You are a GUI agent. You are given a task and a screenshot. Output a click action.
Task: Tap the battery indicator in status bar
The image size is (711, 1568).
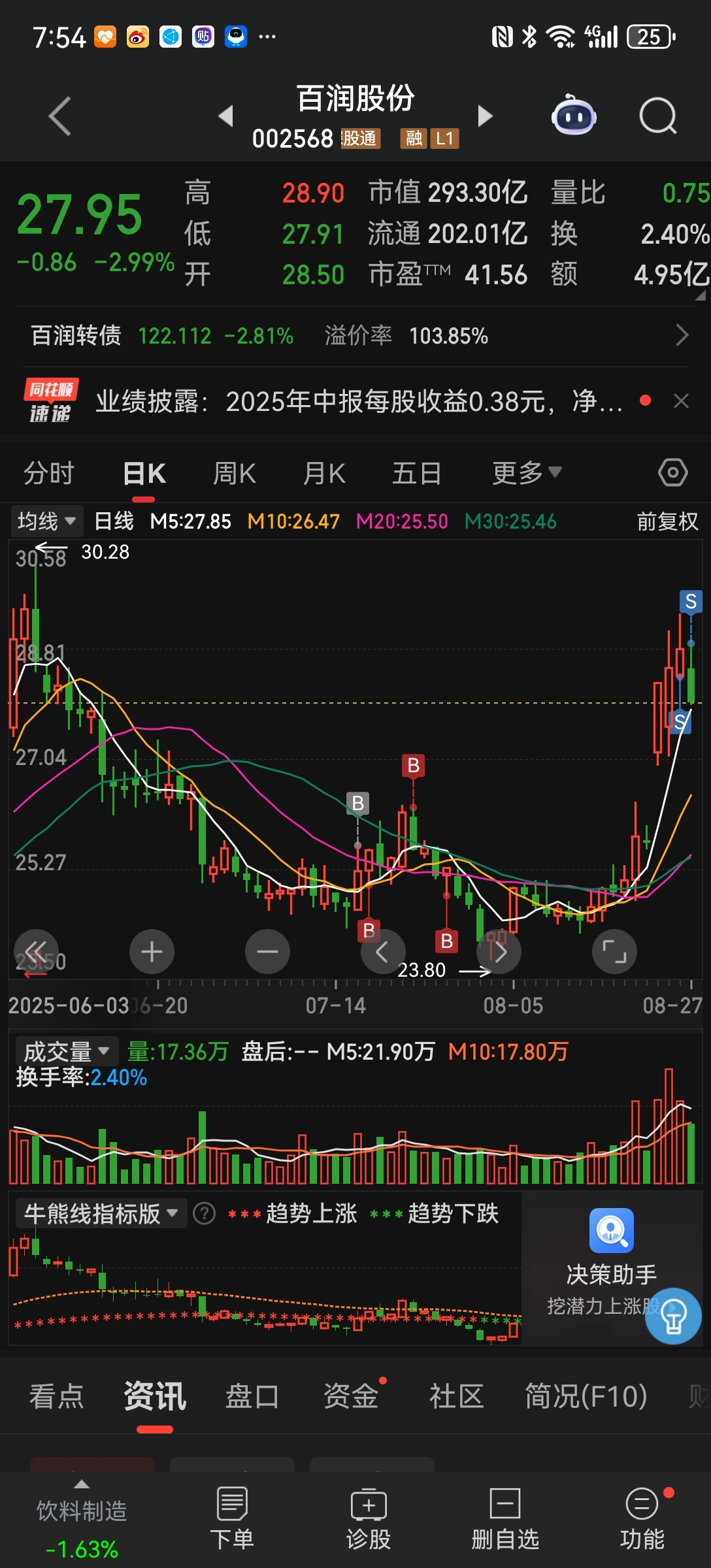click(x=650, y=37)
